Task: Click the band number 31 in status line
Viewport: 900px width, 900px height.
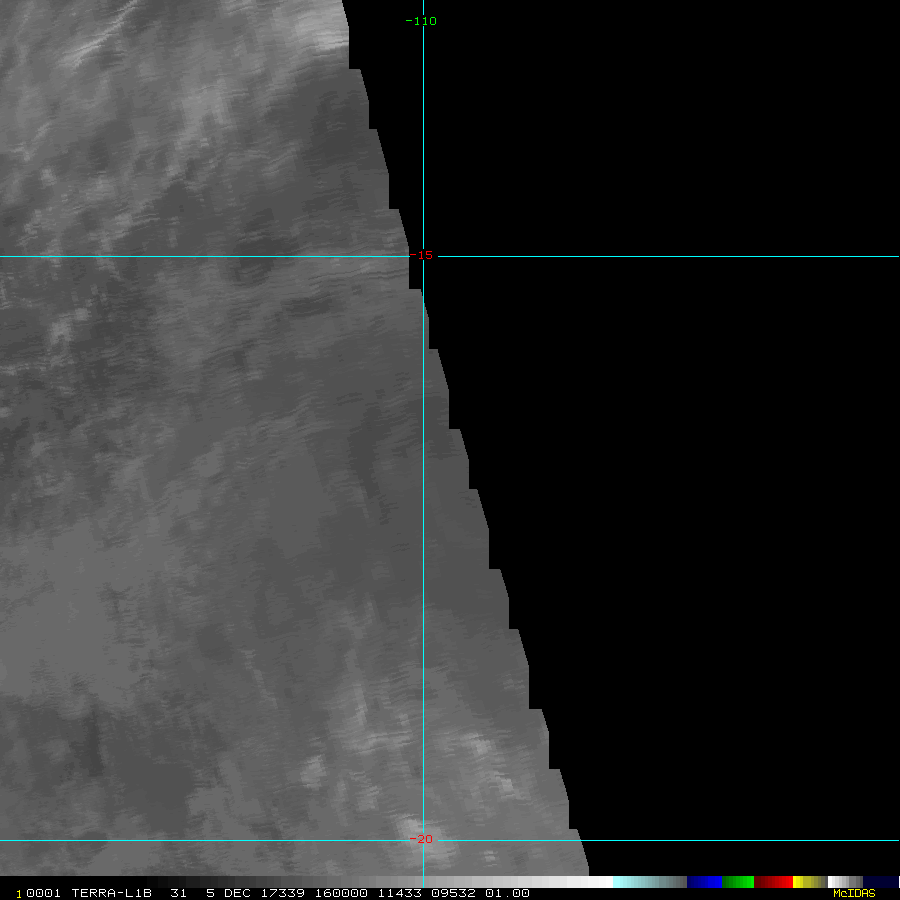Action: [x=178, y=893]
